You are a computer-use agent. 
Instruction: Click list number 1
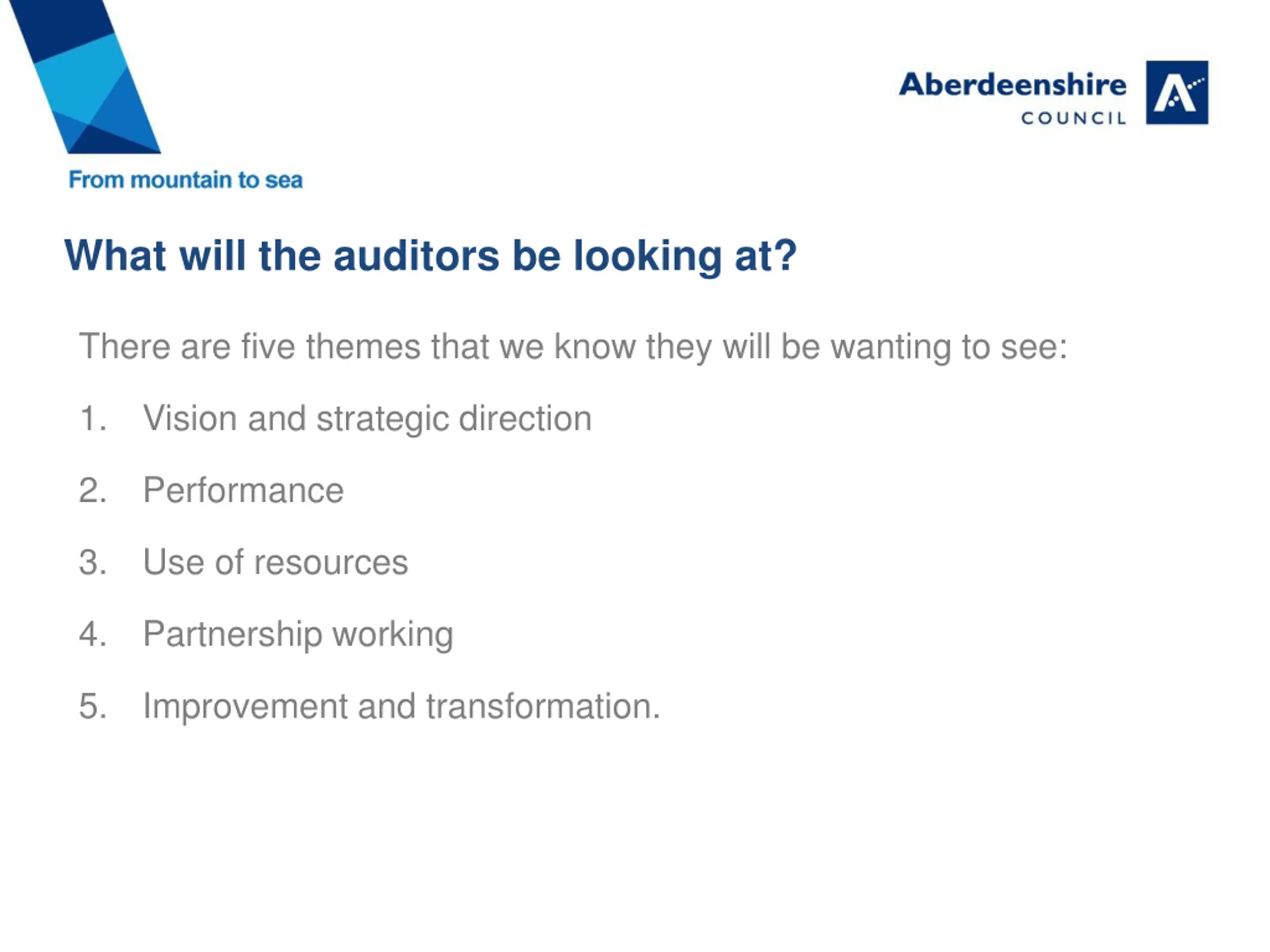[93, 418]
